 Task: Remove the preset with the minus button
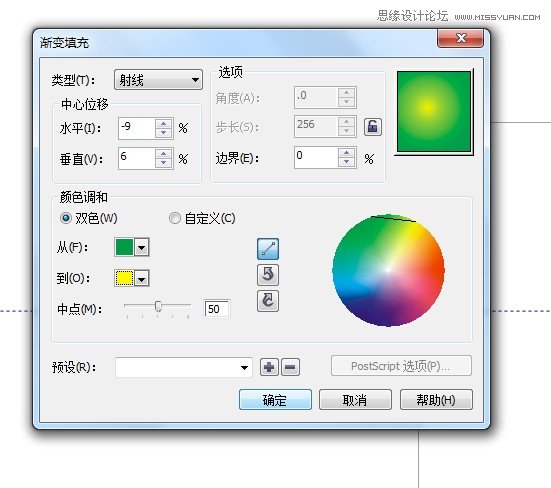click(290, 367)
